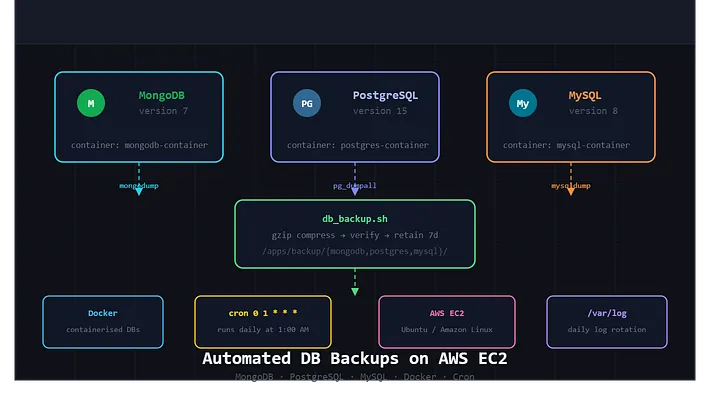Click 'container: mysql-container' text

pos(566,145)
